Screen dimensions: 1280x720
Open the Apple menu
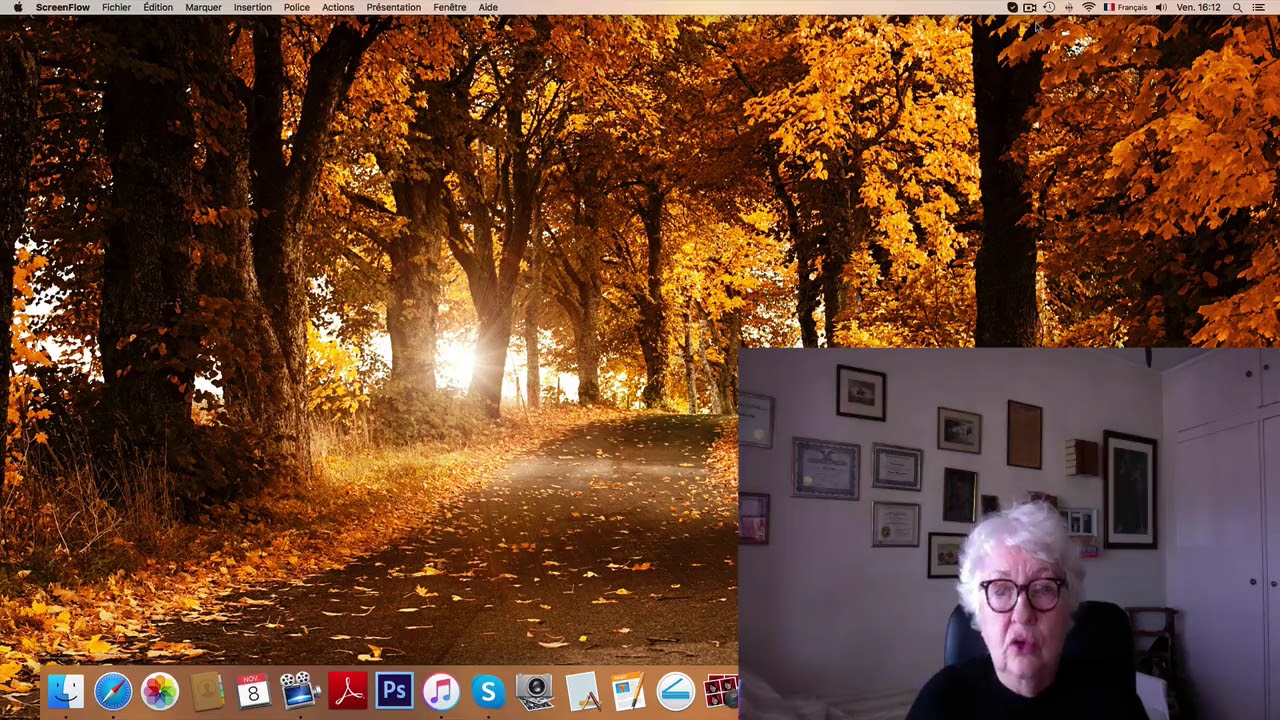[18, 7]
